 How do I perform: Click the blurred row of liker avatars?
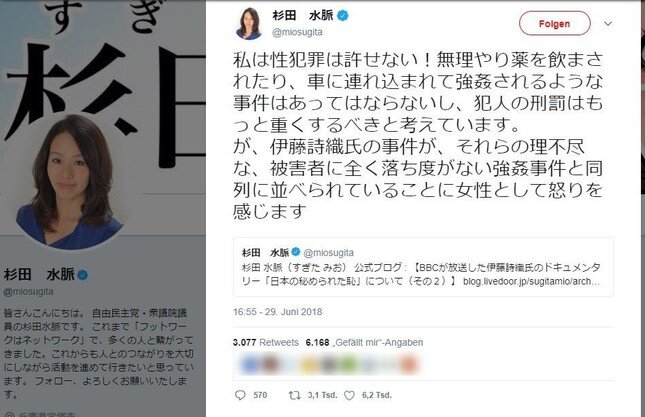329,365
